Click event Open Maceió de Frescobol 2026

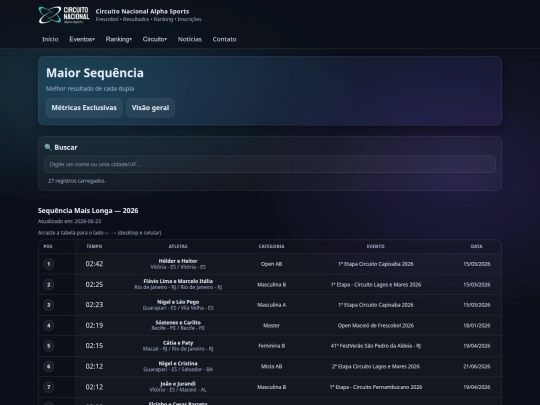[376, 325]
